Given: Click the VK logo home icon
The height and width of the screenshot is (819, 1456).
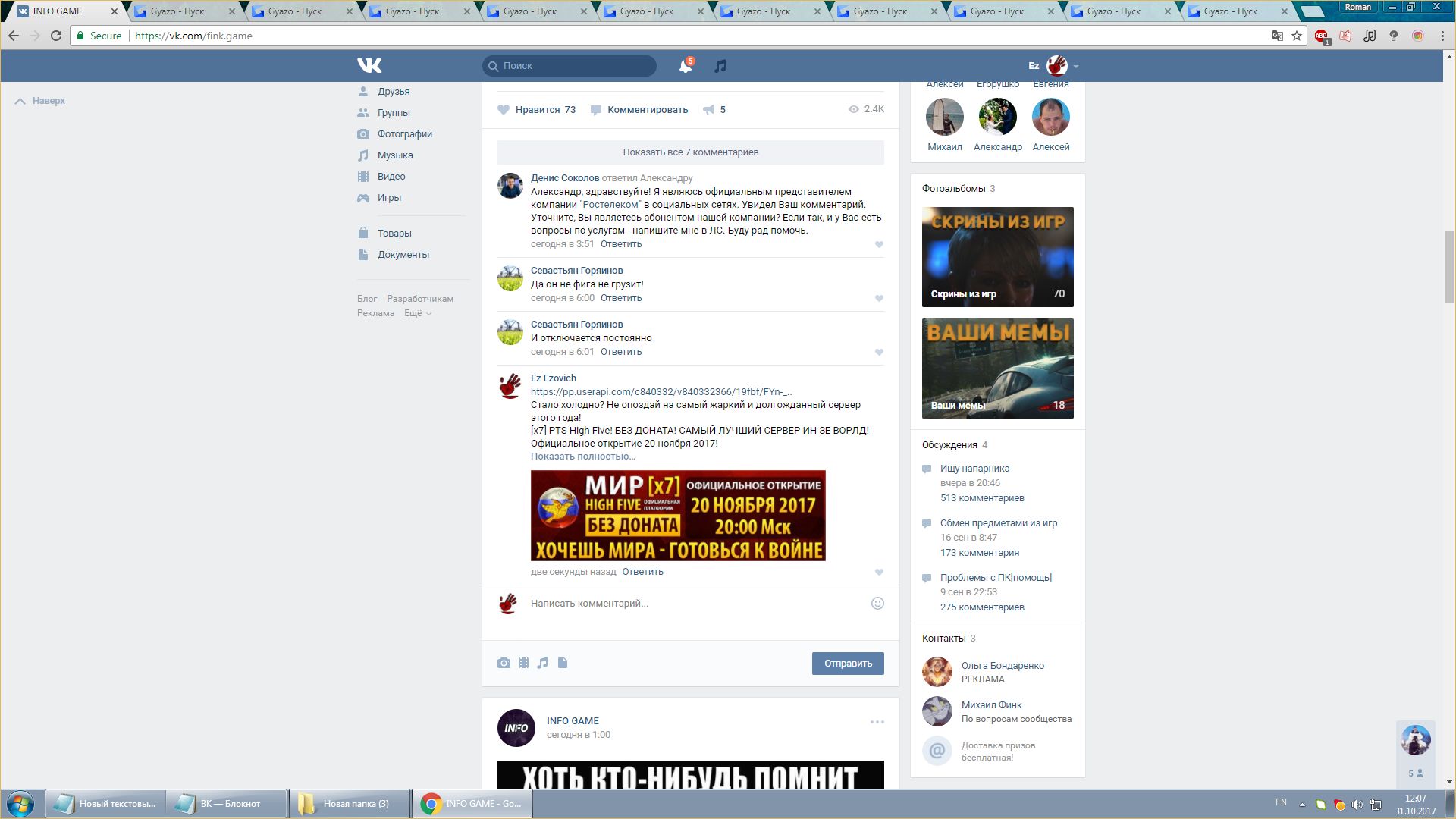Looking at the screenshot, I should click(x=369, y=66).
